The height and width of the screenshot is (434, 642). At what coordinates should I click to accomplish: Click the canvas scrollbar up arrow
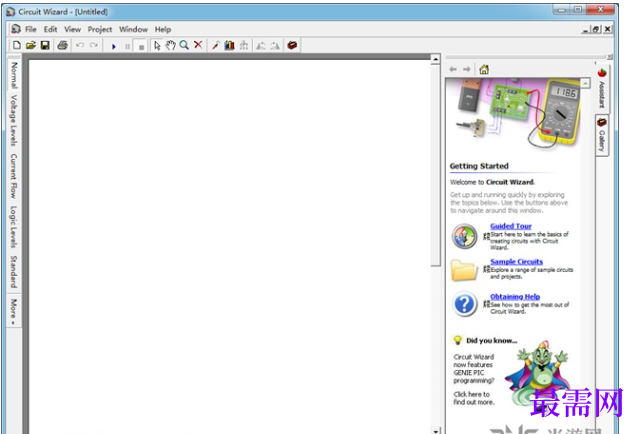436,59
